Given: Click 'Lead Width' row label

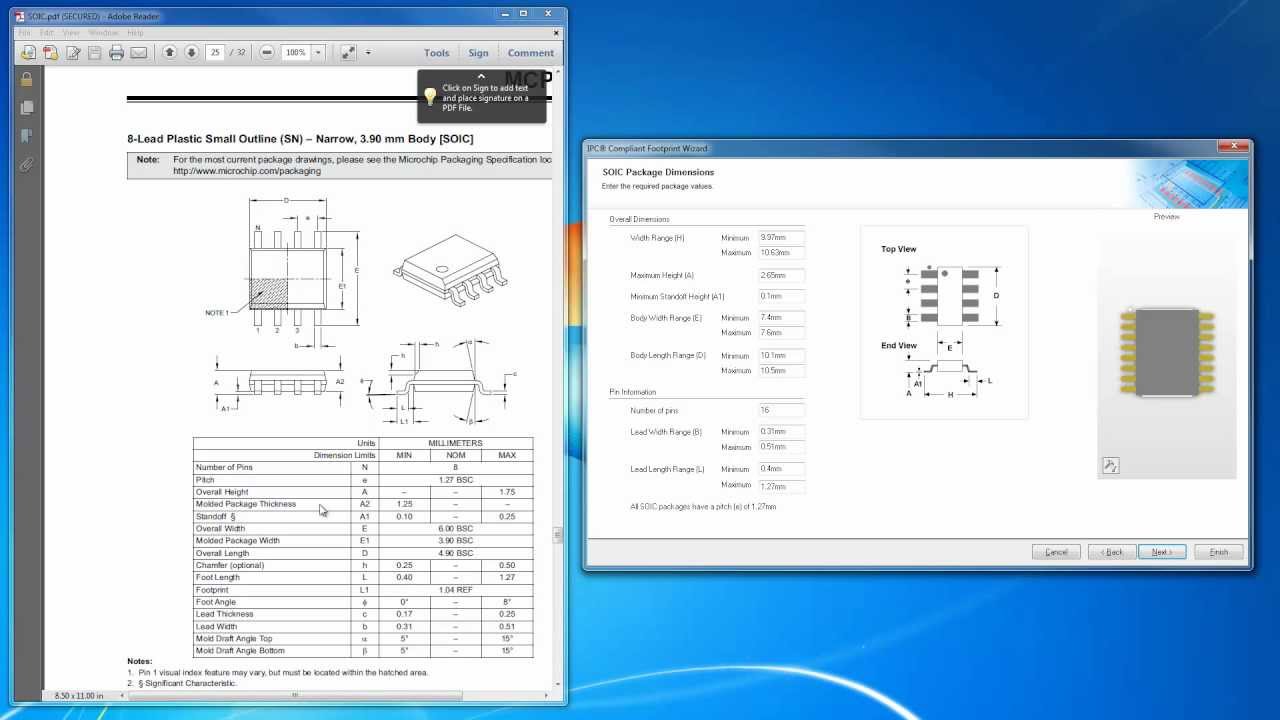Looking at the screenshot, I should click(x=217, y=626).
